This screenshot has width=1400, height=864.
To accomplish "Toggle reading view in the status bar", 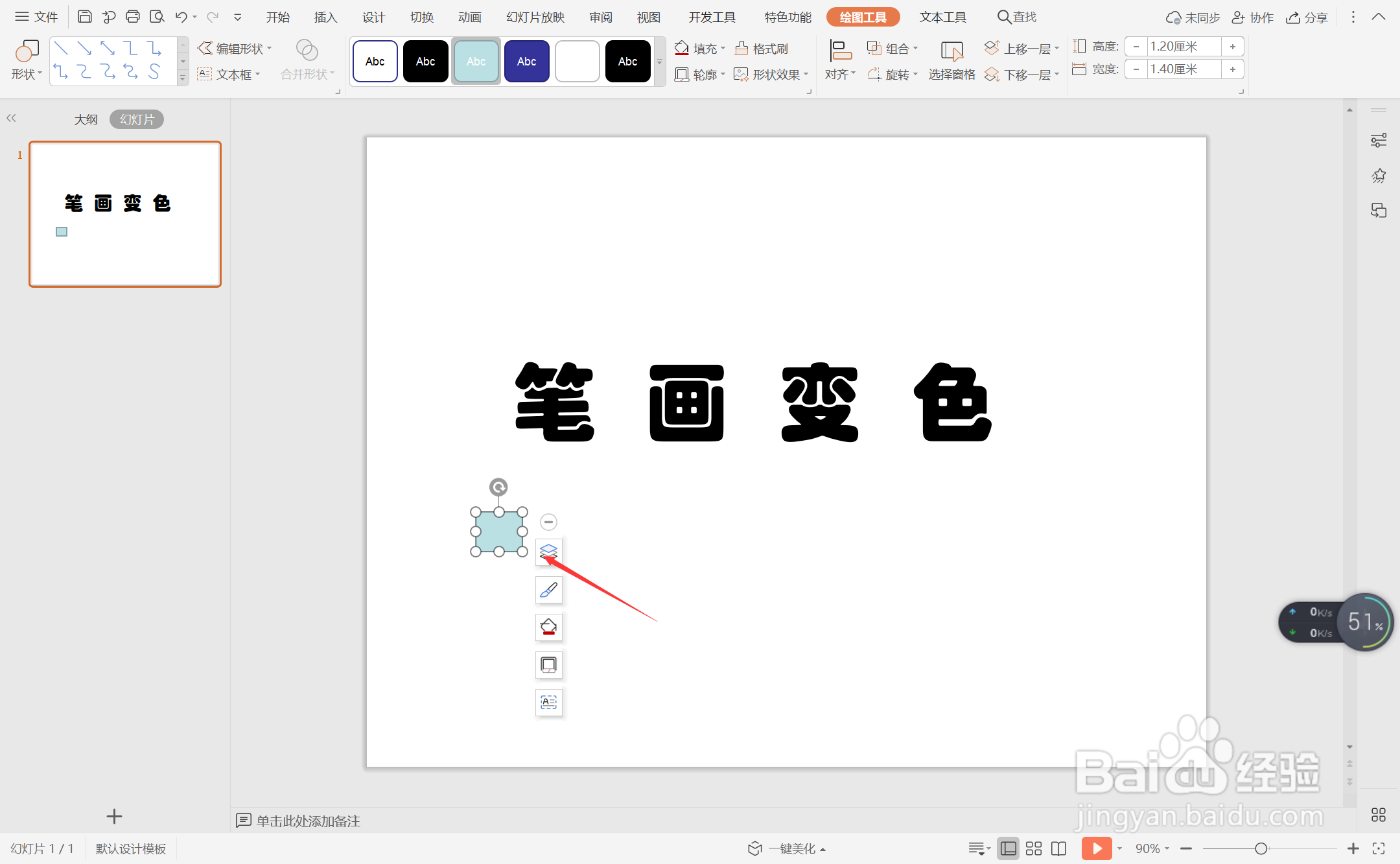I will tap(1058, 848).
